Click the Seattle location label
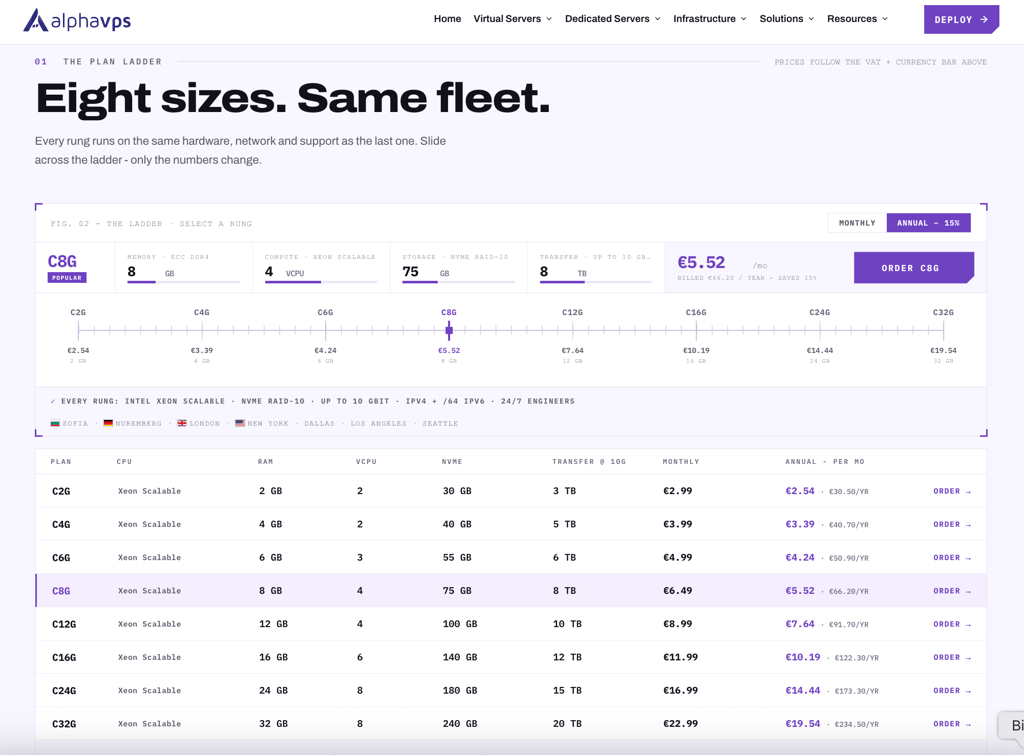The height and width of the screenshot is (755, 1024). [440, 423]
